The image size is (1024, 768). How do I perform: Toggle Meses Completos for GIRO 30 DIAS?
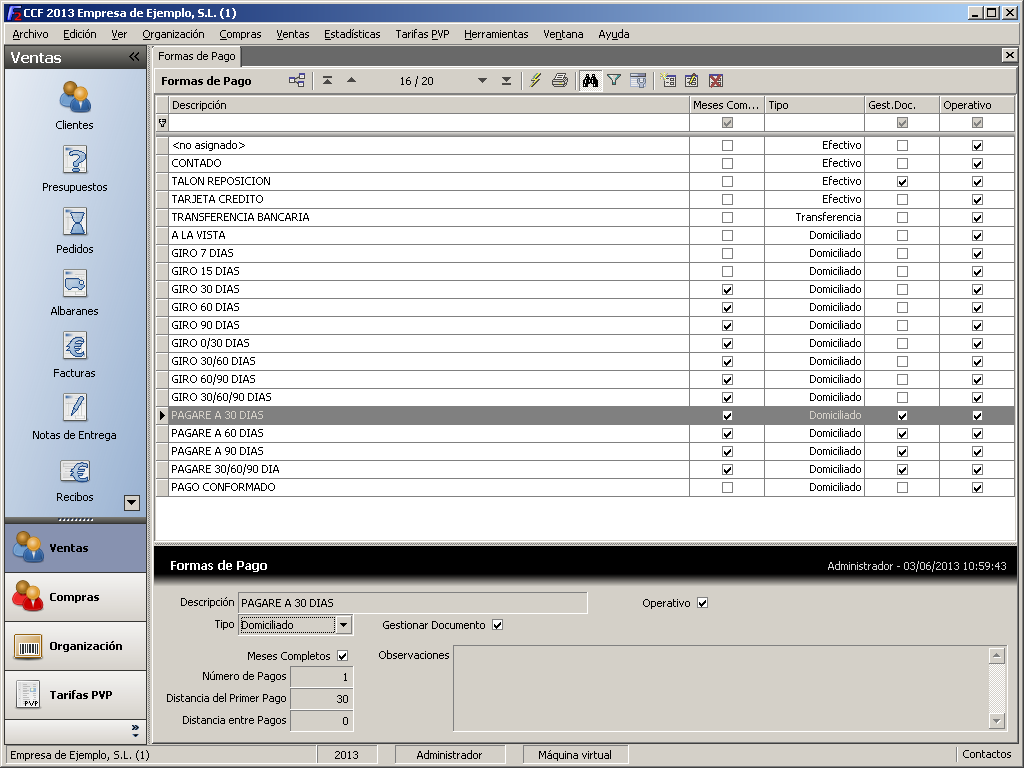tap(728, 289)
